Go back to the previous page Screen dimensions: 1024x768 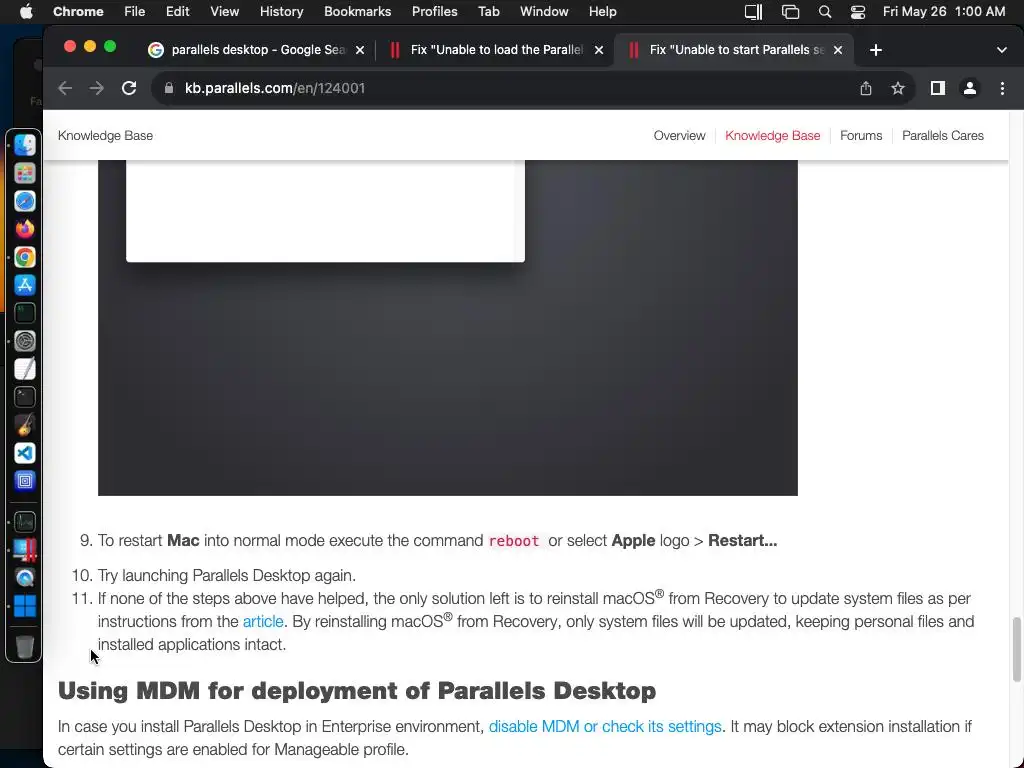[x=65, y=88]
